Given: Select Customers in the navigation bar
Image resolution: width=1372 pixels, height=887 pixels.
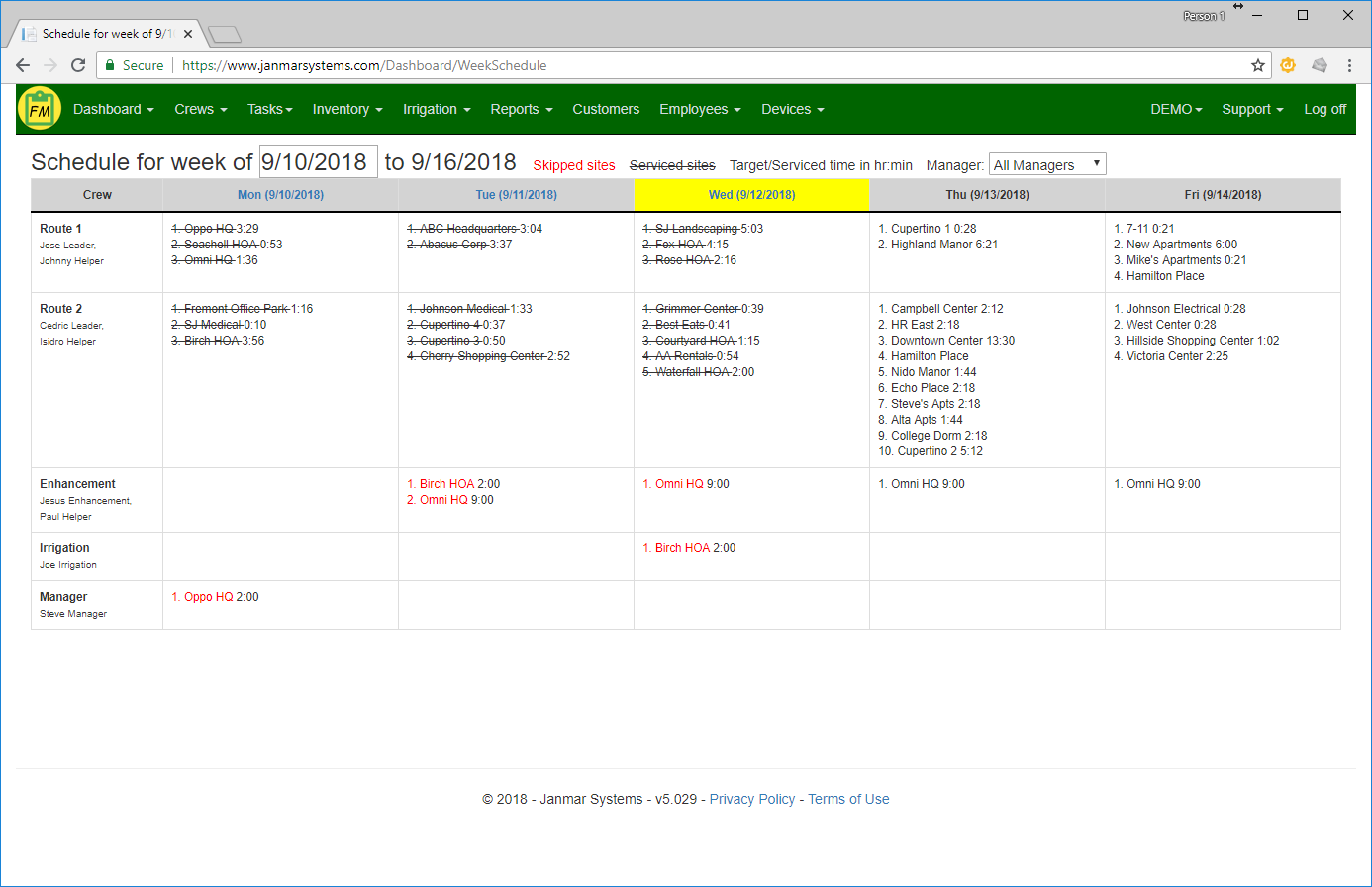Looking at the screenshot, I should click(606, 109).
